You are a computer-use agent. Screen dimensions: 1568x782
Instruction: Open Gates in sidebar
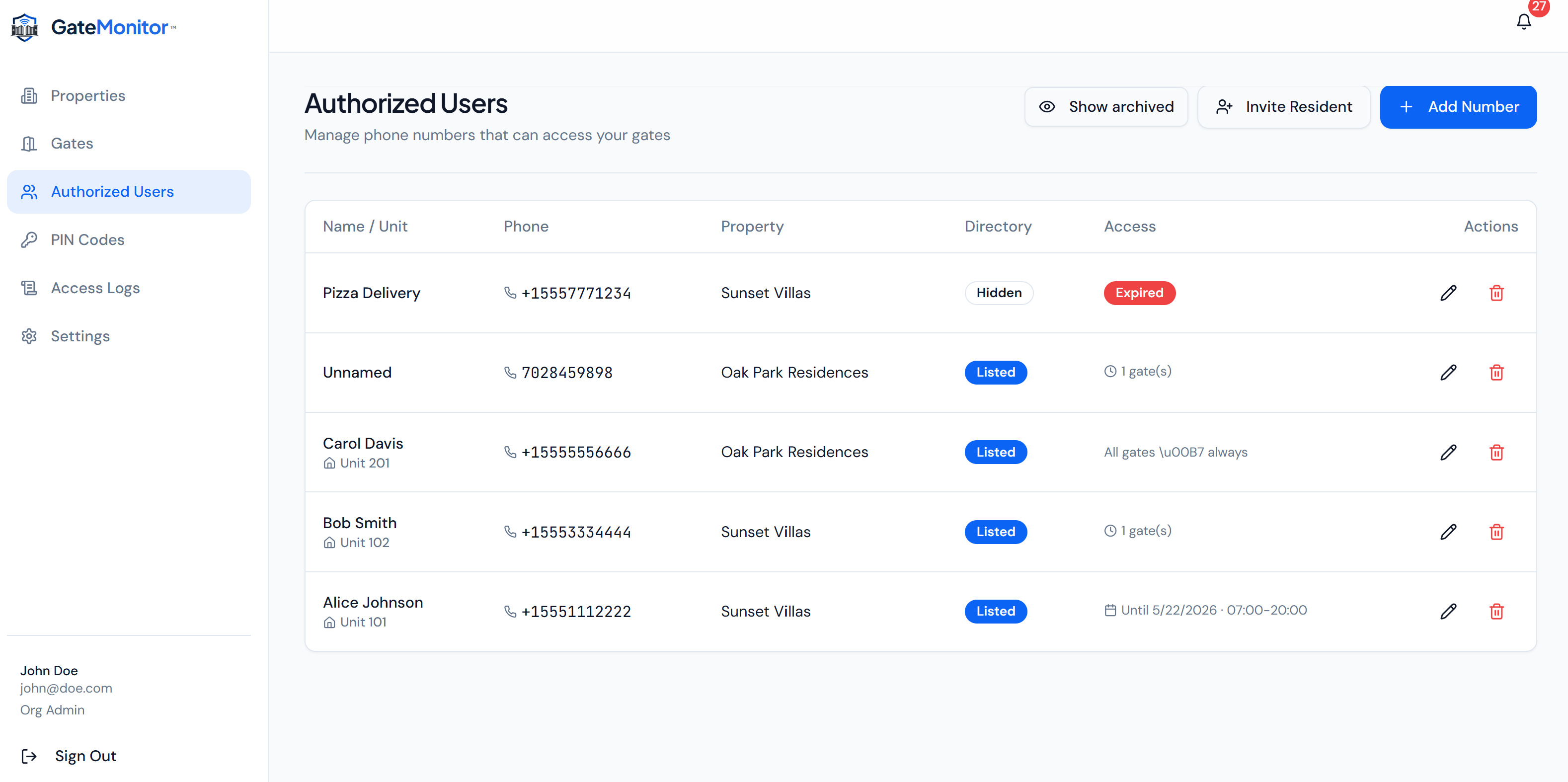[x=129, y=144]
